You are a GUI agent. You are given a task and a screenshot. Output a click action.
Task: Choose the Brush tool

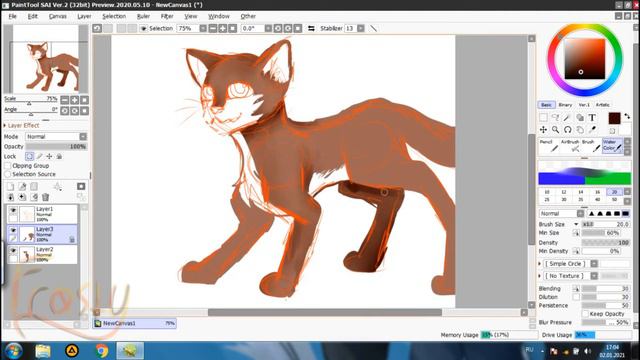click(591, 146)
